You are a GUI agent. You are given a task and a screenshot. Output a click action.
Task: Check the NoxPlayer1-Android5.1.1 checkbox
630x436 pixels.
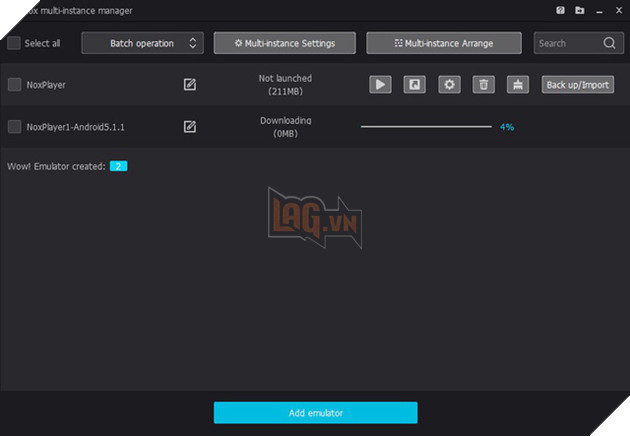[14, 127]
